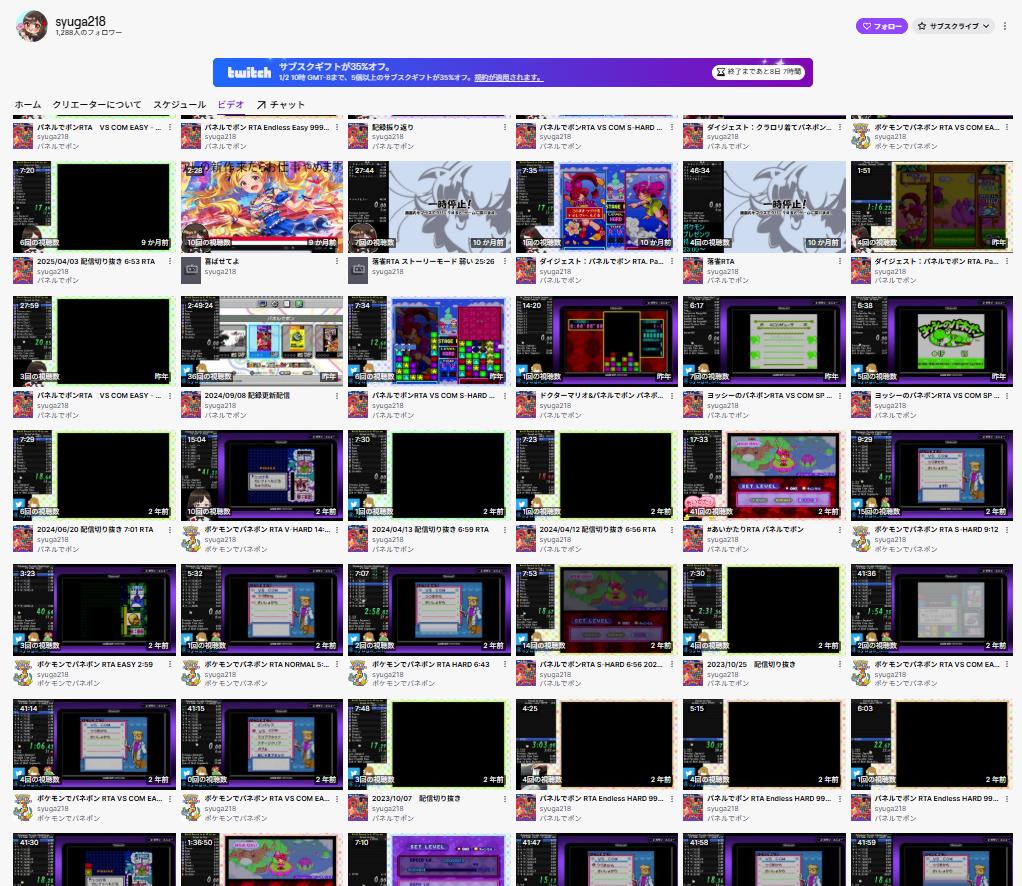Open the three-dot menu for the "喜ばせてよ" video

coord(337,262)
